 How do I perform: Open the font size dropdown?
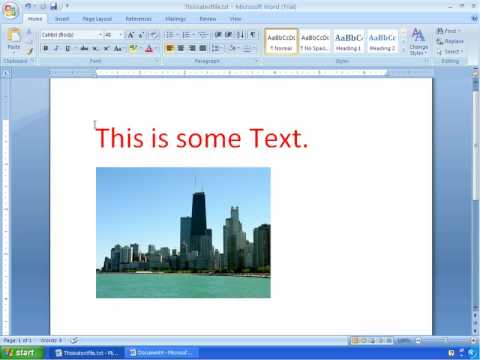[x=121, y=35]
